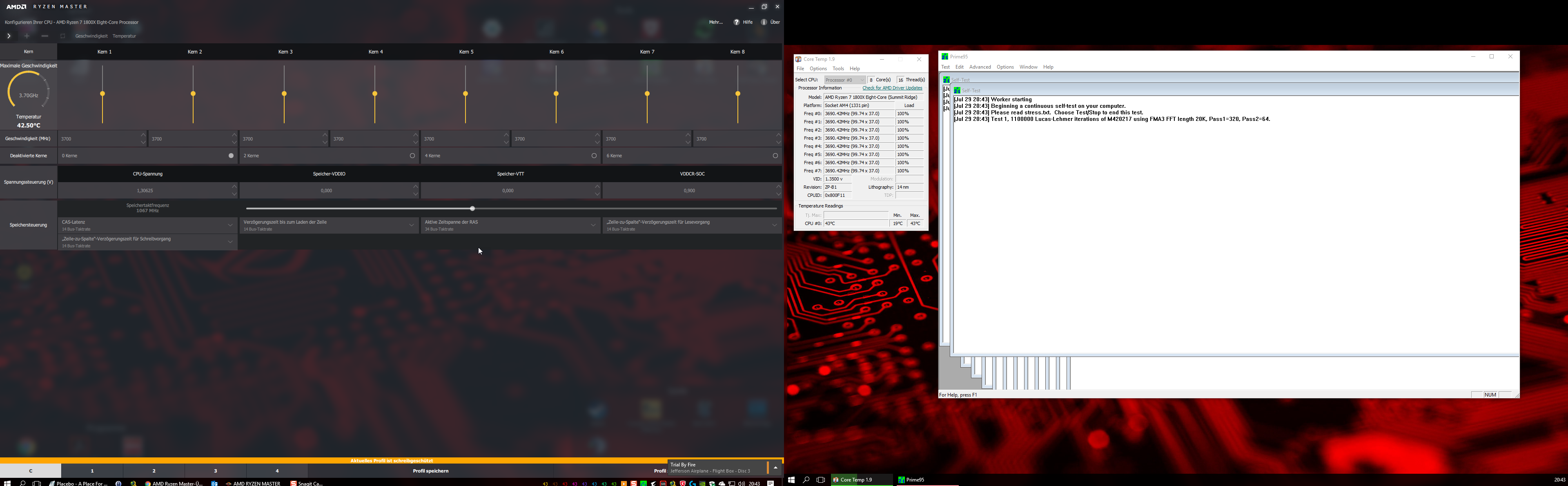Image resolution: width=1568 pixels, height=486 pixels.
Task: Switch to AMD RYZEN MASTER taskbar button
Action: pyautogui.click(x=253, y=483)
